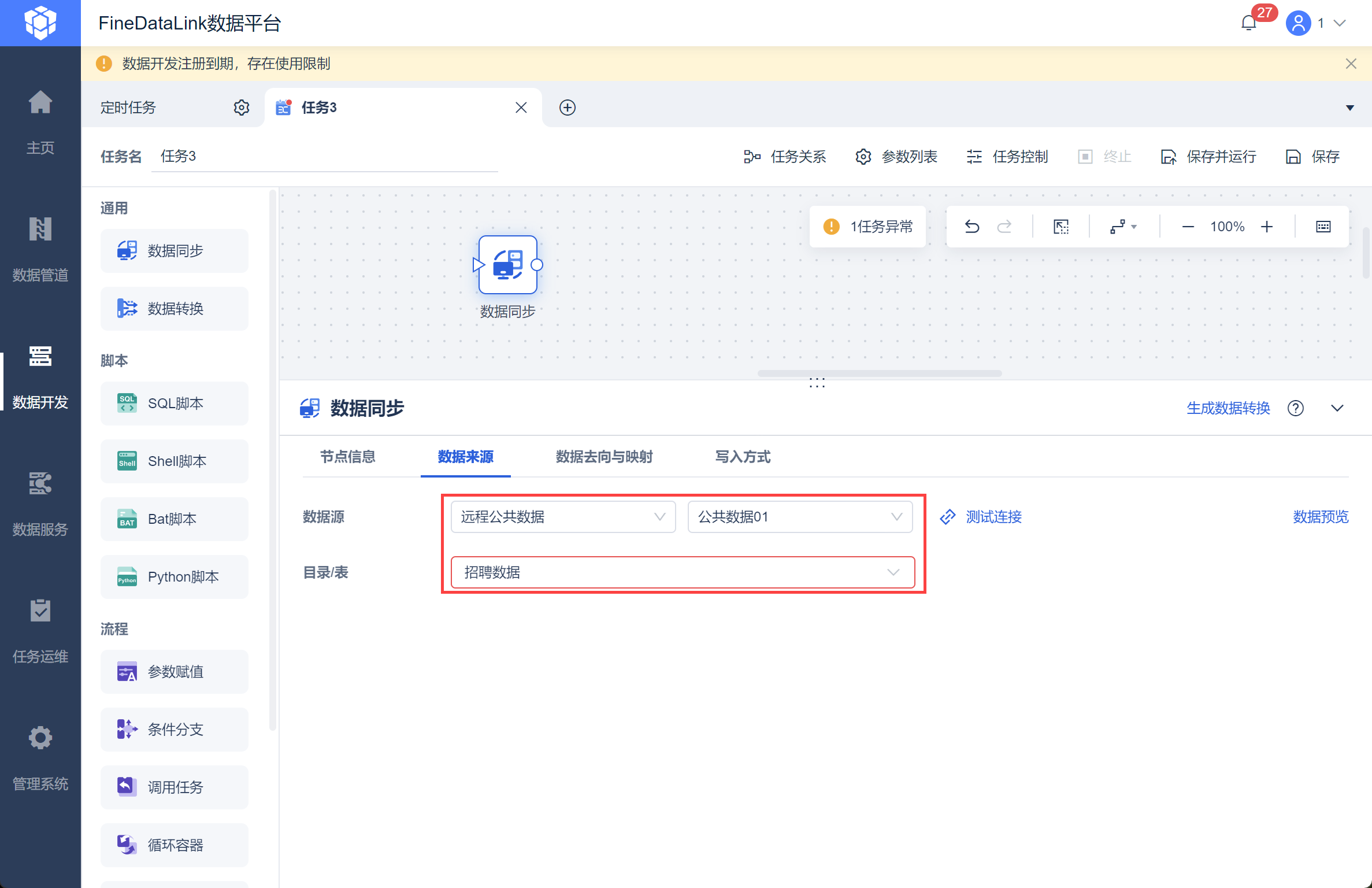The height and width of the screenshot is (888, 1372).
Task: Open the notifications bell icon
Action: pyautogui.click(x=1249, y=23)
